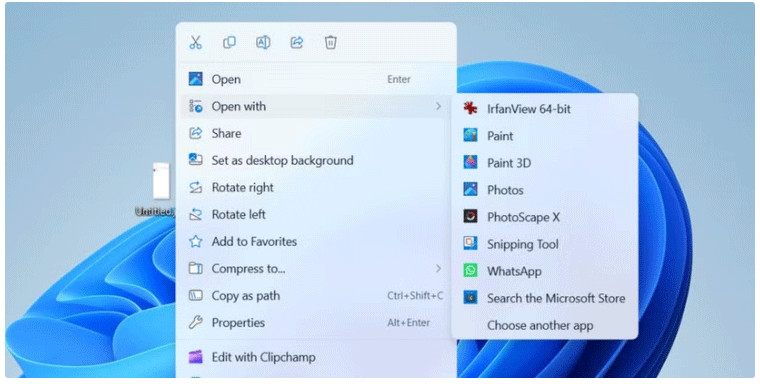
Task: Click the Paint 3D icon
Action: (x=470, y=162)
